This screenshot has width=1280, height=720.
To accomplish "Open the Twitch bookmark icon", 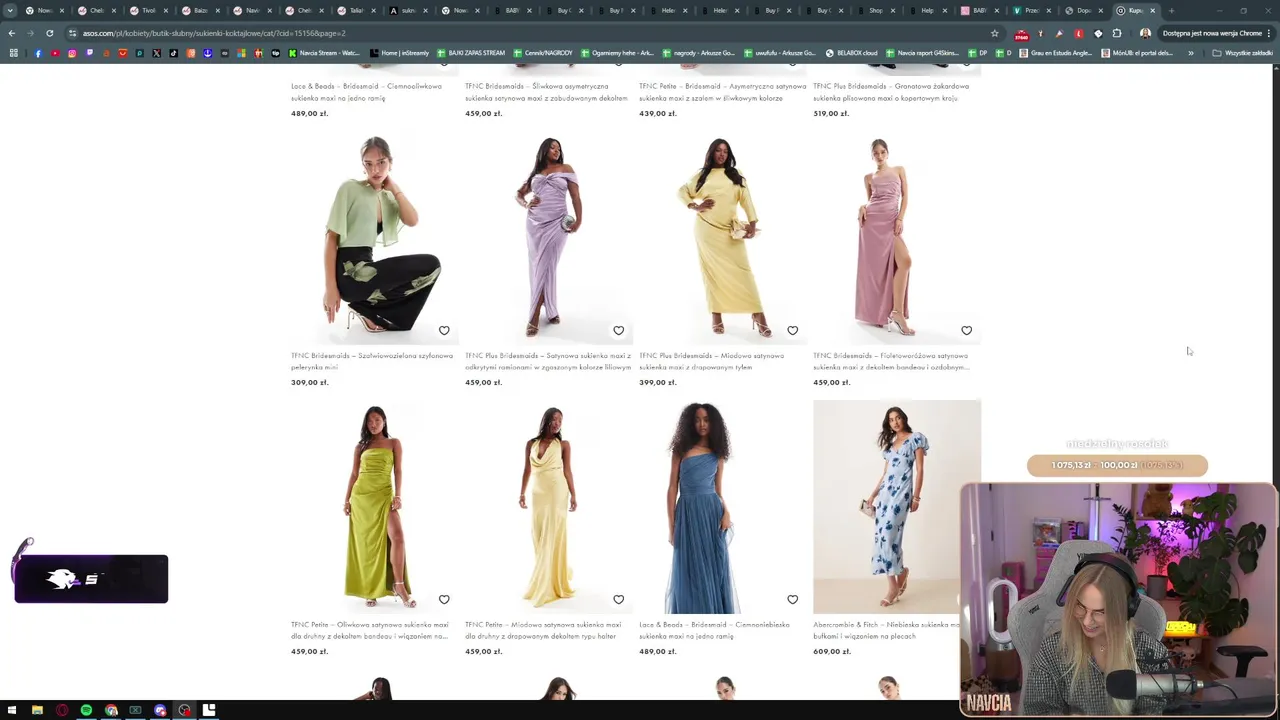I will [x=89, y=53].
